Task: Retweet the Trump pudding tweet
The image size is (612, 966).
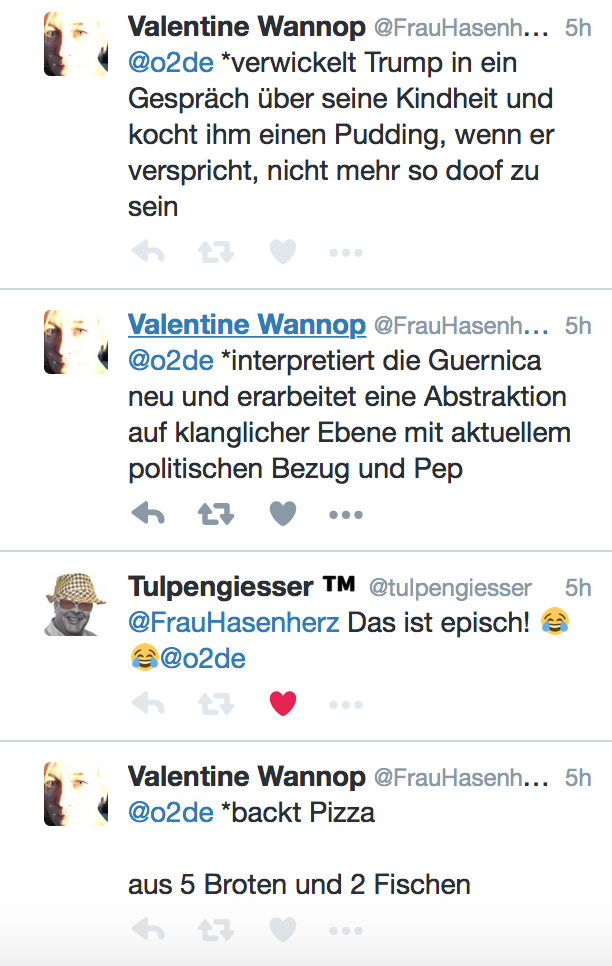Action: pos(215,252)
